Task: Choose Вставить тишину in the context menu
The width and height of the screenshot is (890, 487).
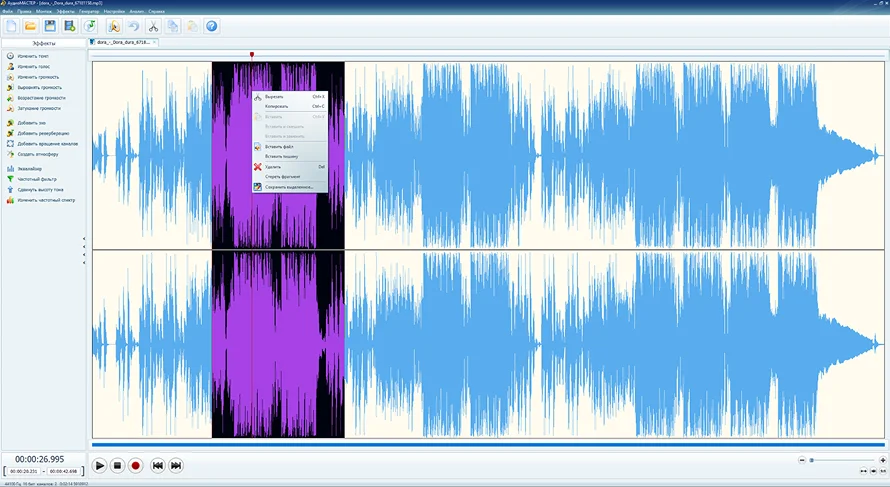Action: (x=289, y=156)
